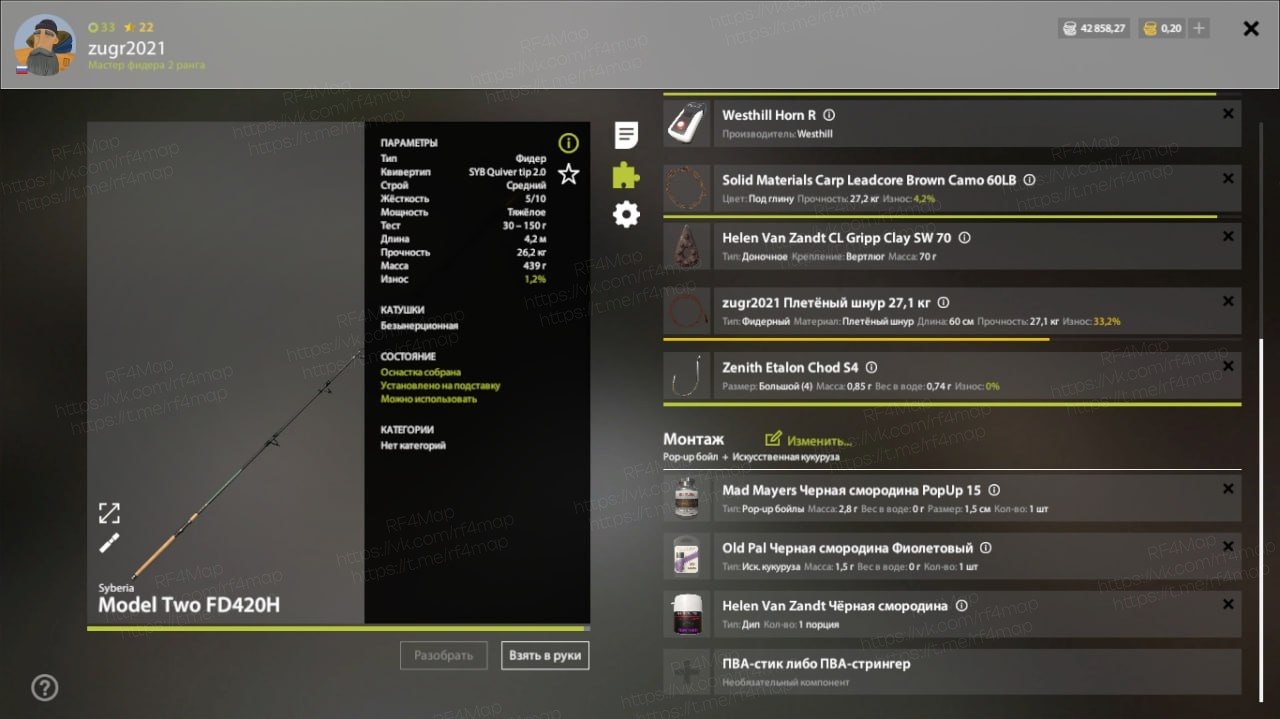Click Изменить to edit the rig
Image resolution: width=1280 pixels, height=719 pixels.
point(809,440)
